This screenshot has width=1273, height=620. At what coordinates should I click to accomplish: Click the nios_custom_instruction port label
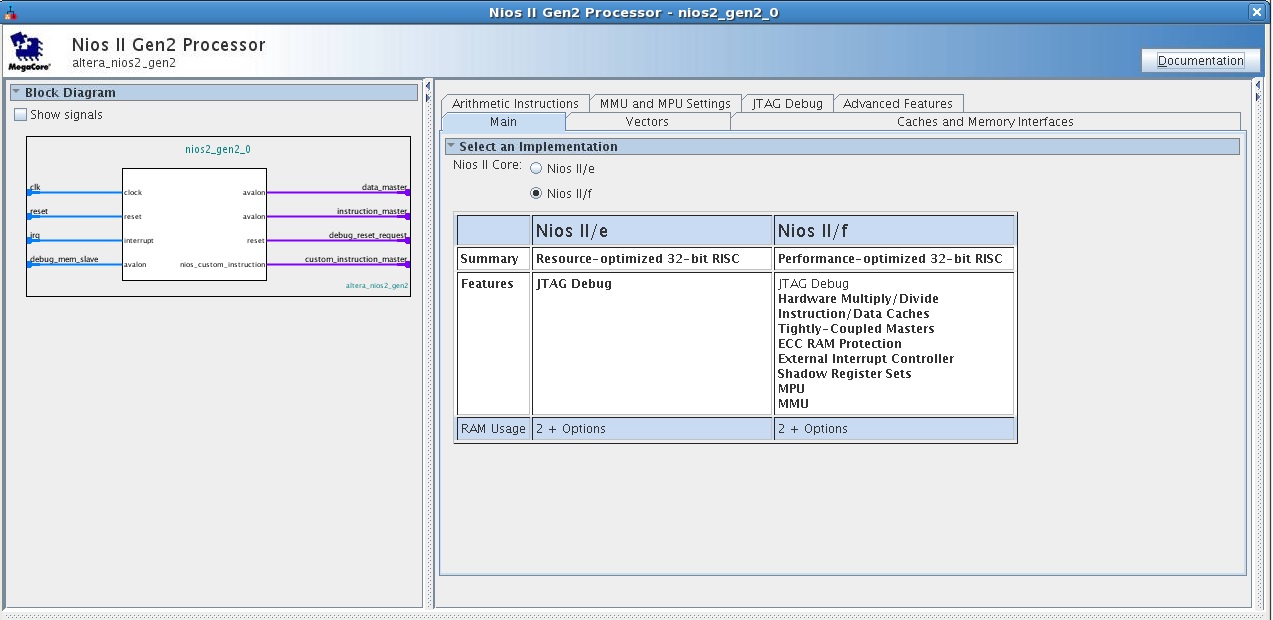click(x=222, y=265)
